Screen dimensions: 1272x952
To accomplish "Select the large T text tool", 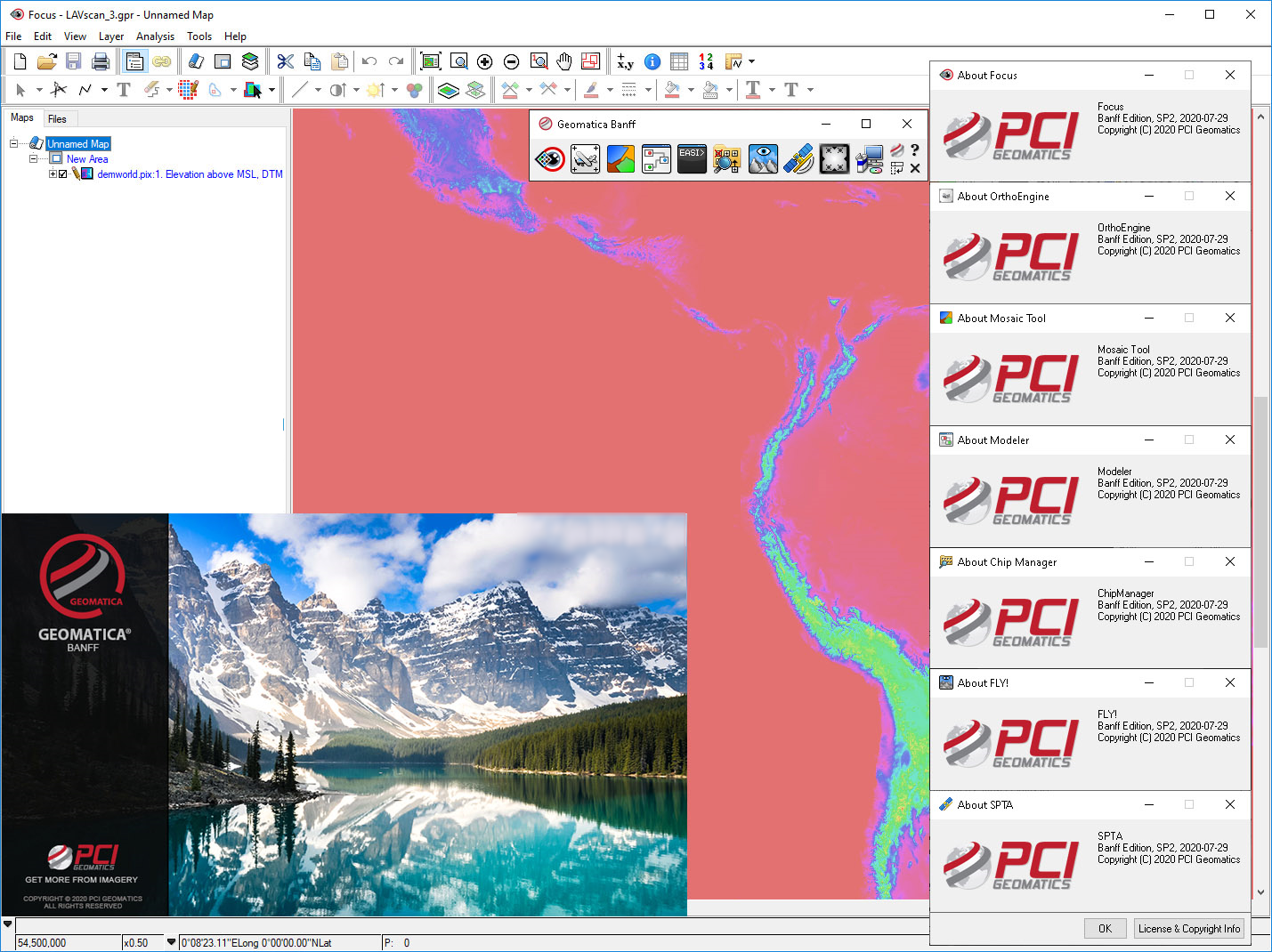I will click(124, 89).
